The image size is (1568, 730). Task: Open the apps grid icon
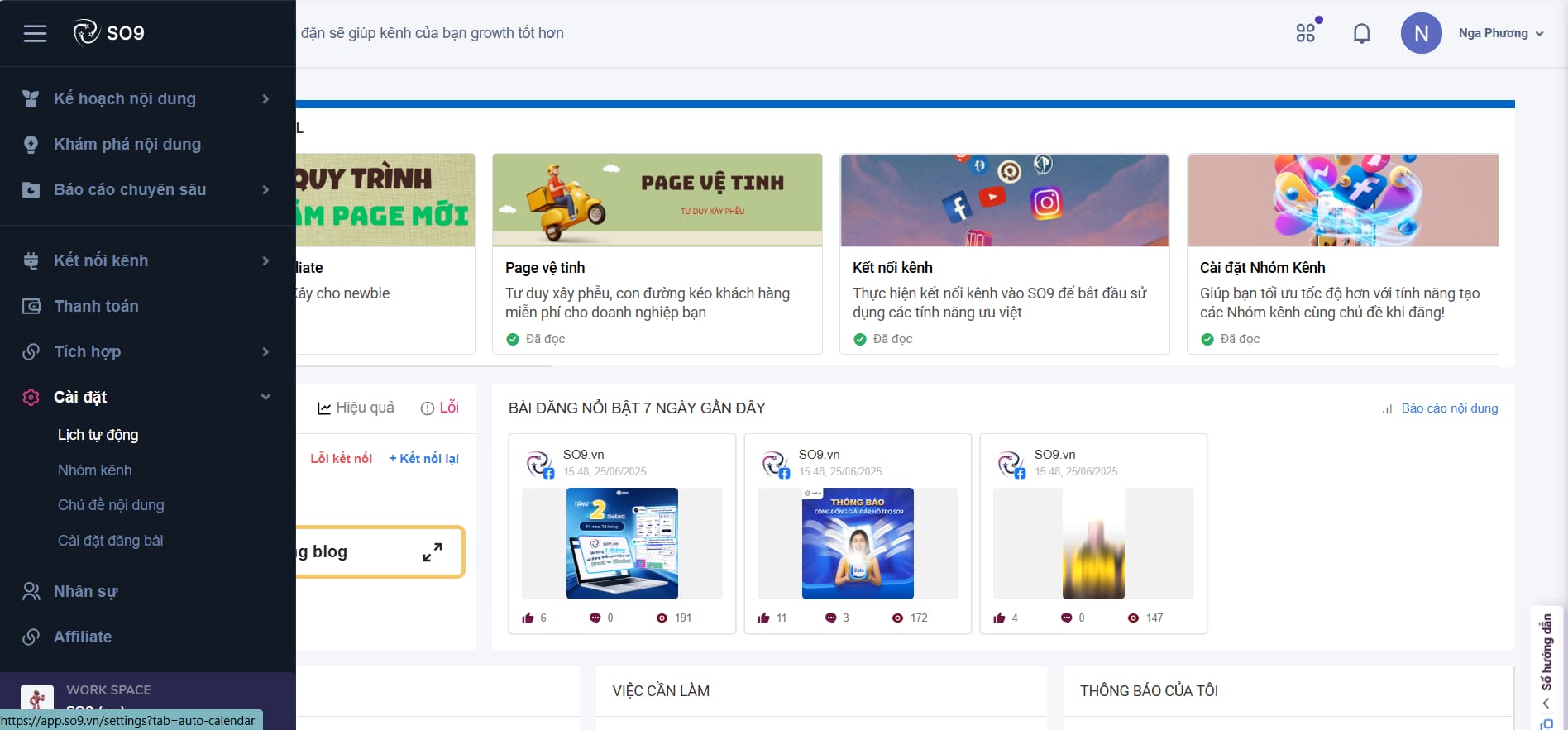[1306, 33]
